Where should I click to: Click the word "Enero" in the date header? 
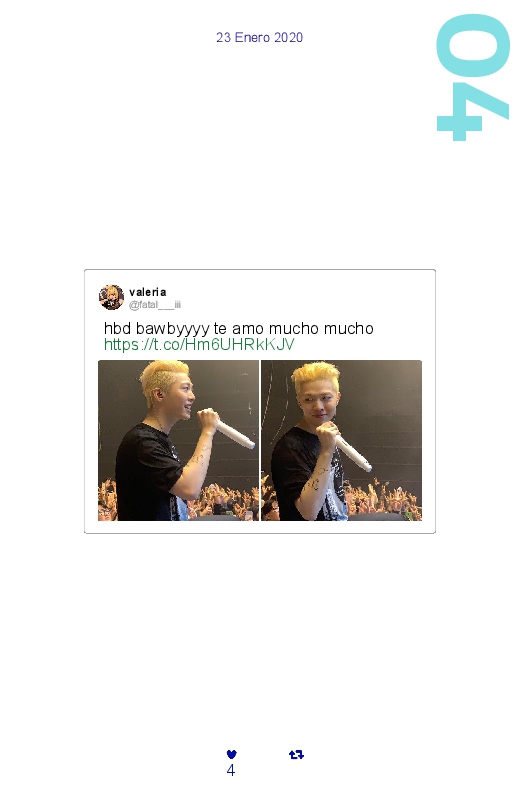252,37
